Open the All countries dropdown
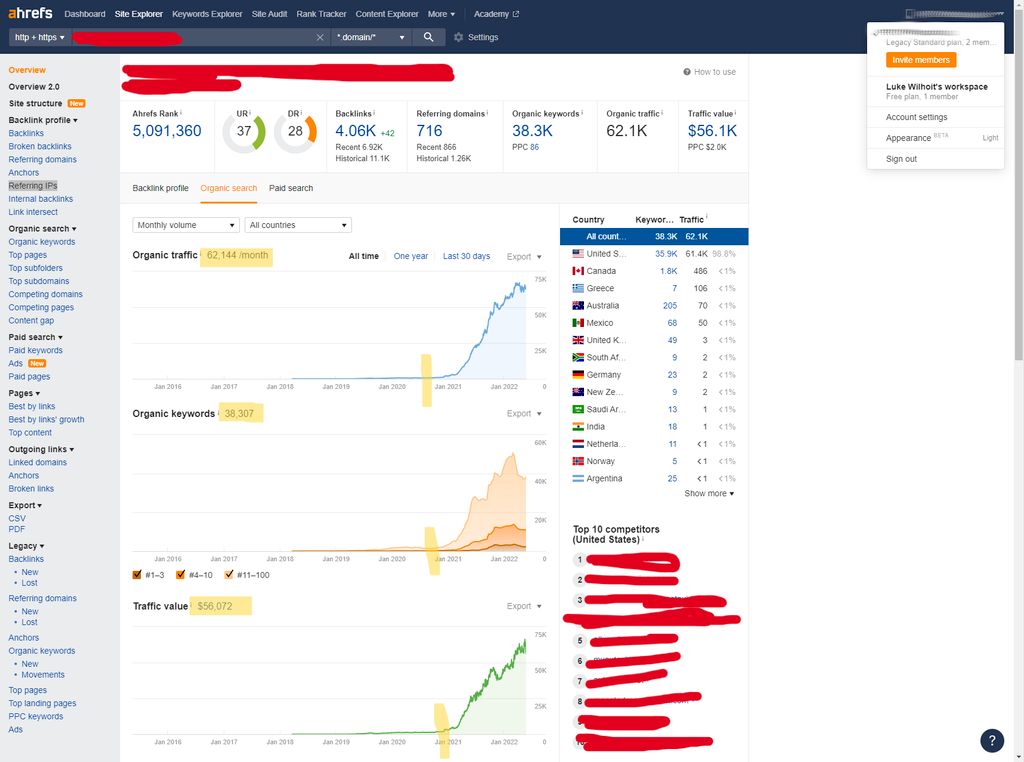This screenshot has height=762, width=1024. pyautogui.click(x=298, y=225)
